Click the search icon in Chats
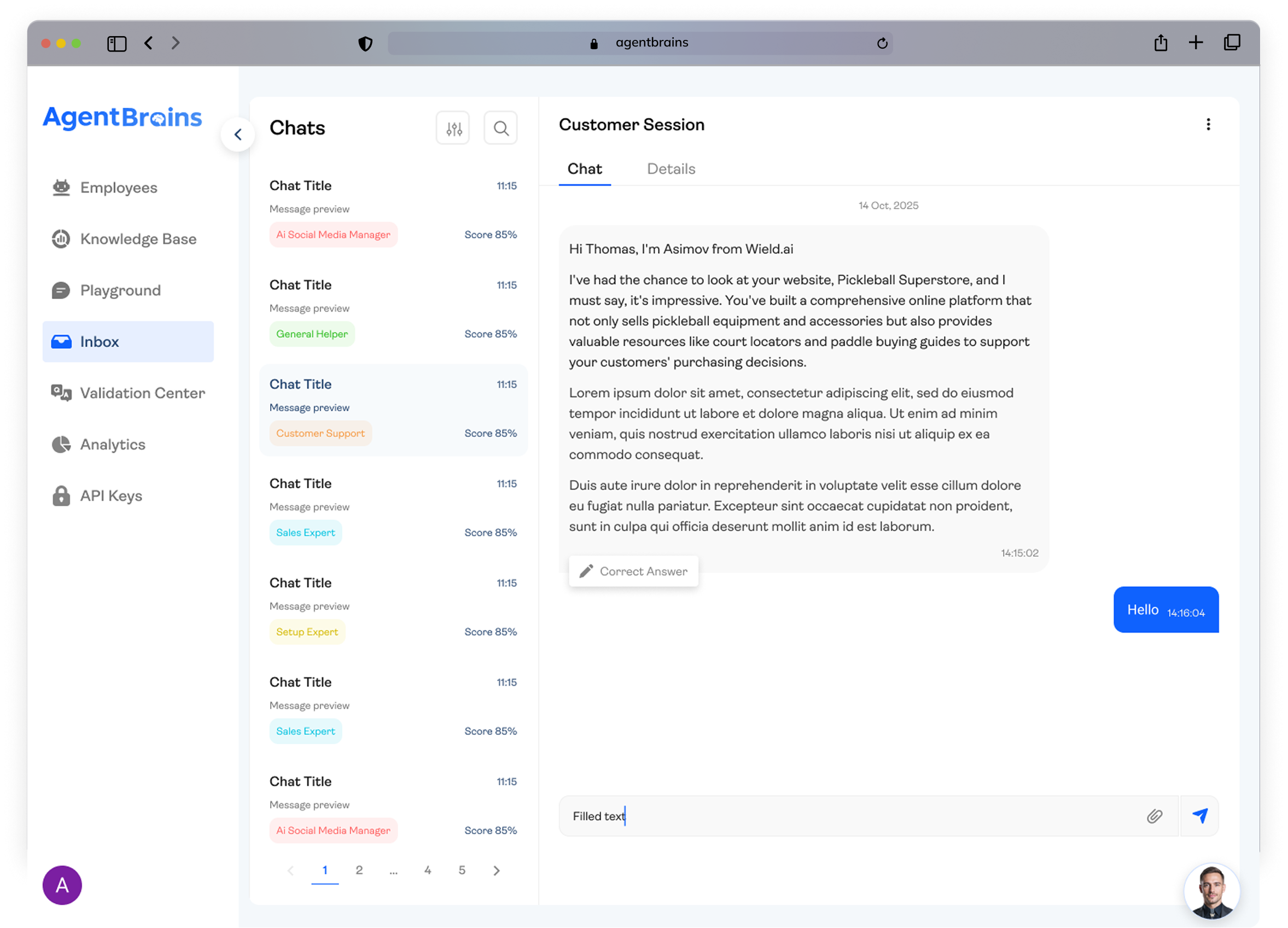 (500, 129)
